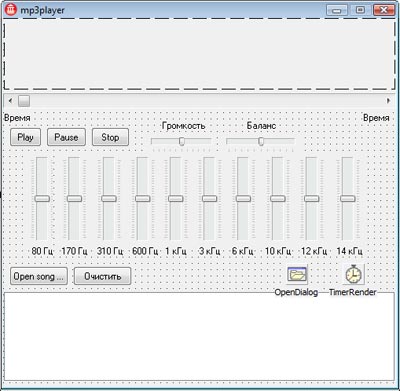Click the right arrow of the position scrollbar
Screen dimensions: 400x391
388,101
